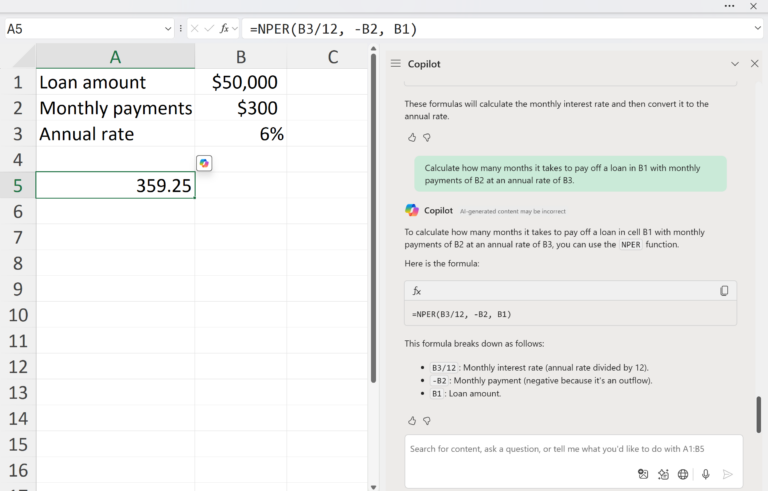Click the formula bar options dots handle

181,28
